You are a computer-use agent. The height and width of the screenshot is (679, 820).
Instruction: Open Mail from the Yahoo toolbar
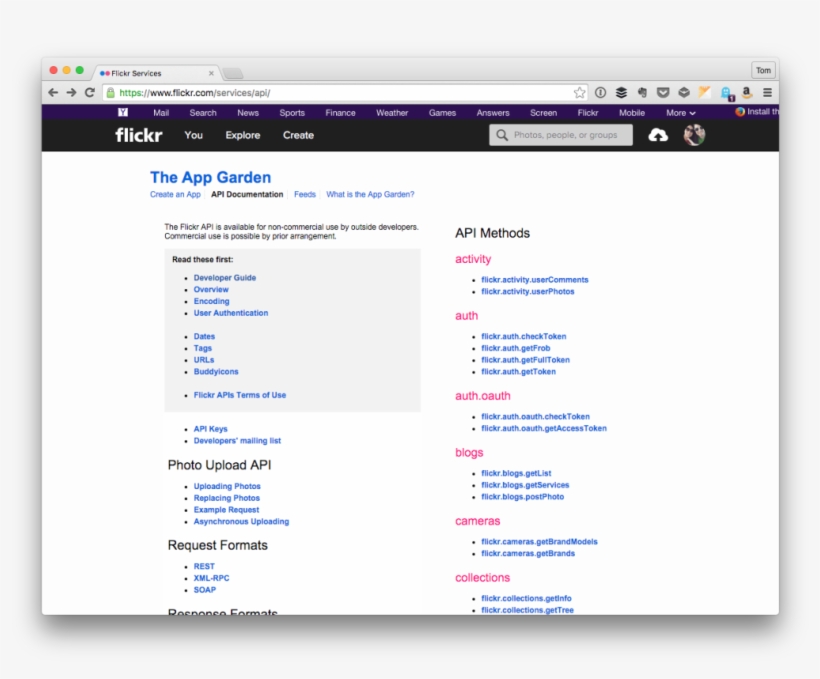tap(160, 113)
